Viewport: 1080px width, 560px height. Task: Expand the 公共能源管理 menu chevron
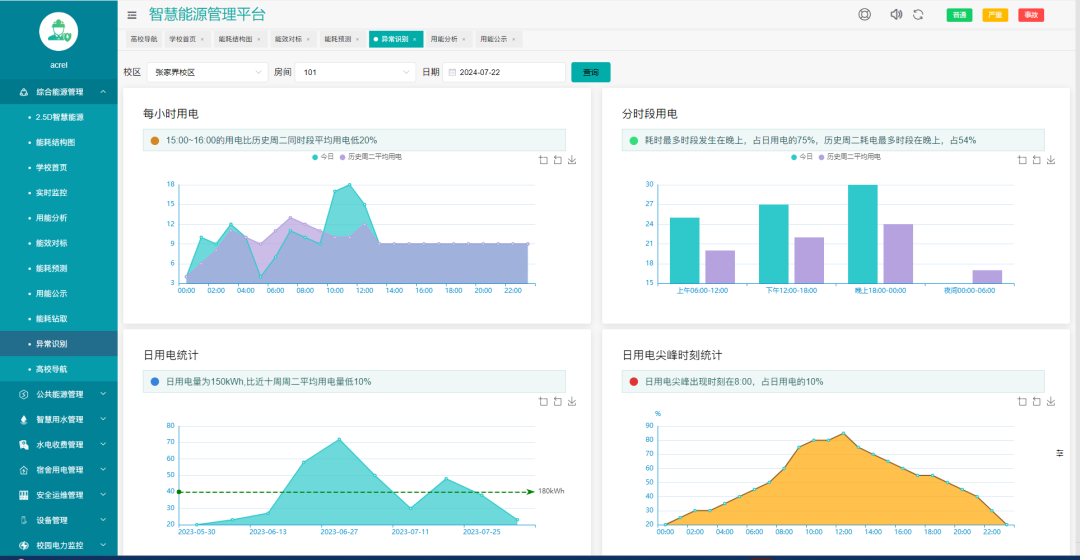(x=103, y=394)
